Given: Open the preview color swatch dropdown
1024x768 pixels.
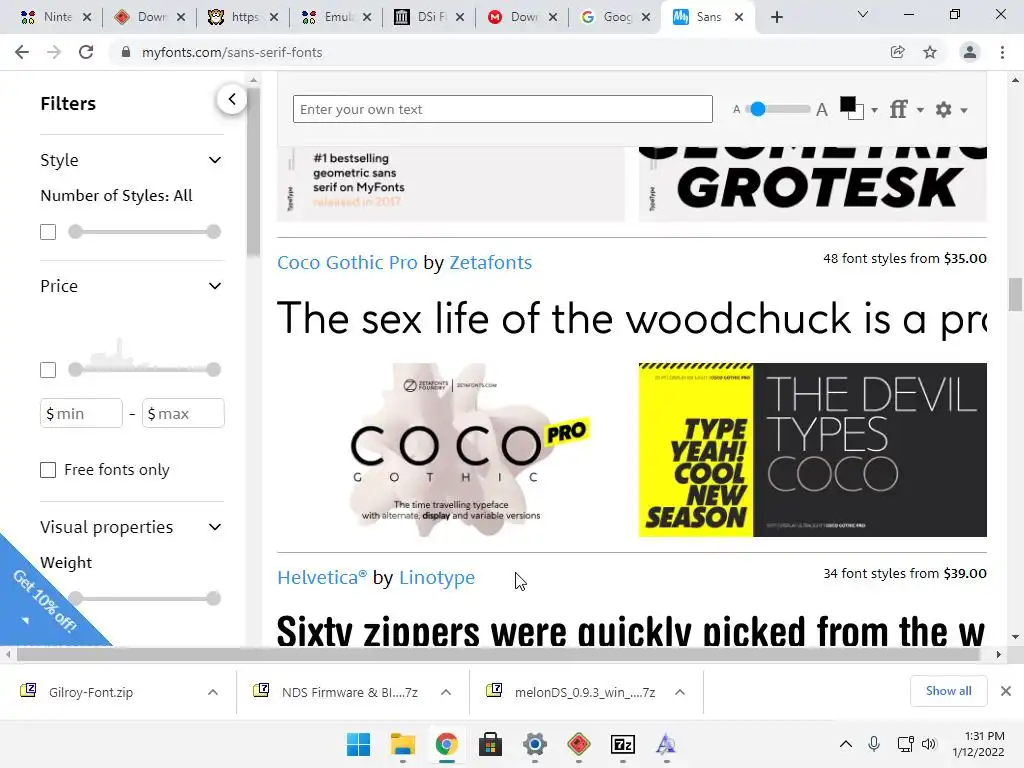Looking at the screenshot, I should 874,110.
